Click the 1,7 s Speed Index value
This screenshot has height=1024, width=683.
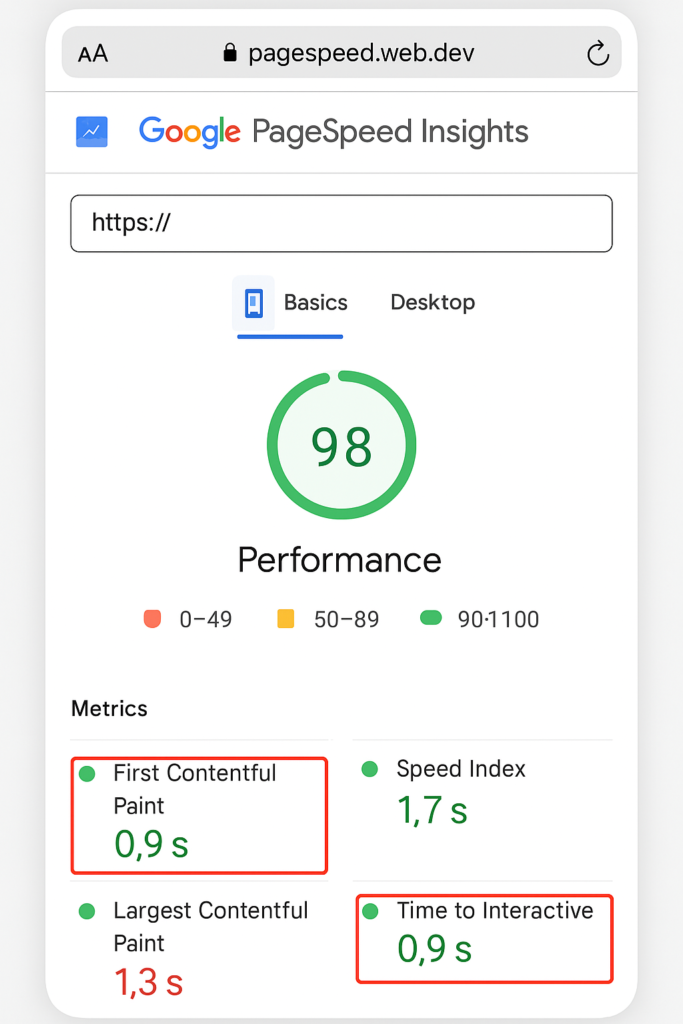pos(432,810)
